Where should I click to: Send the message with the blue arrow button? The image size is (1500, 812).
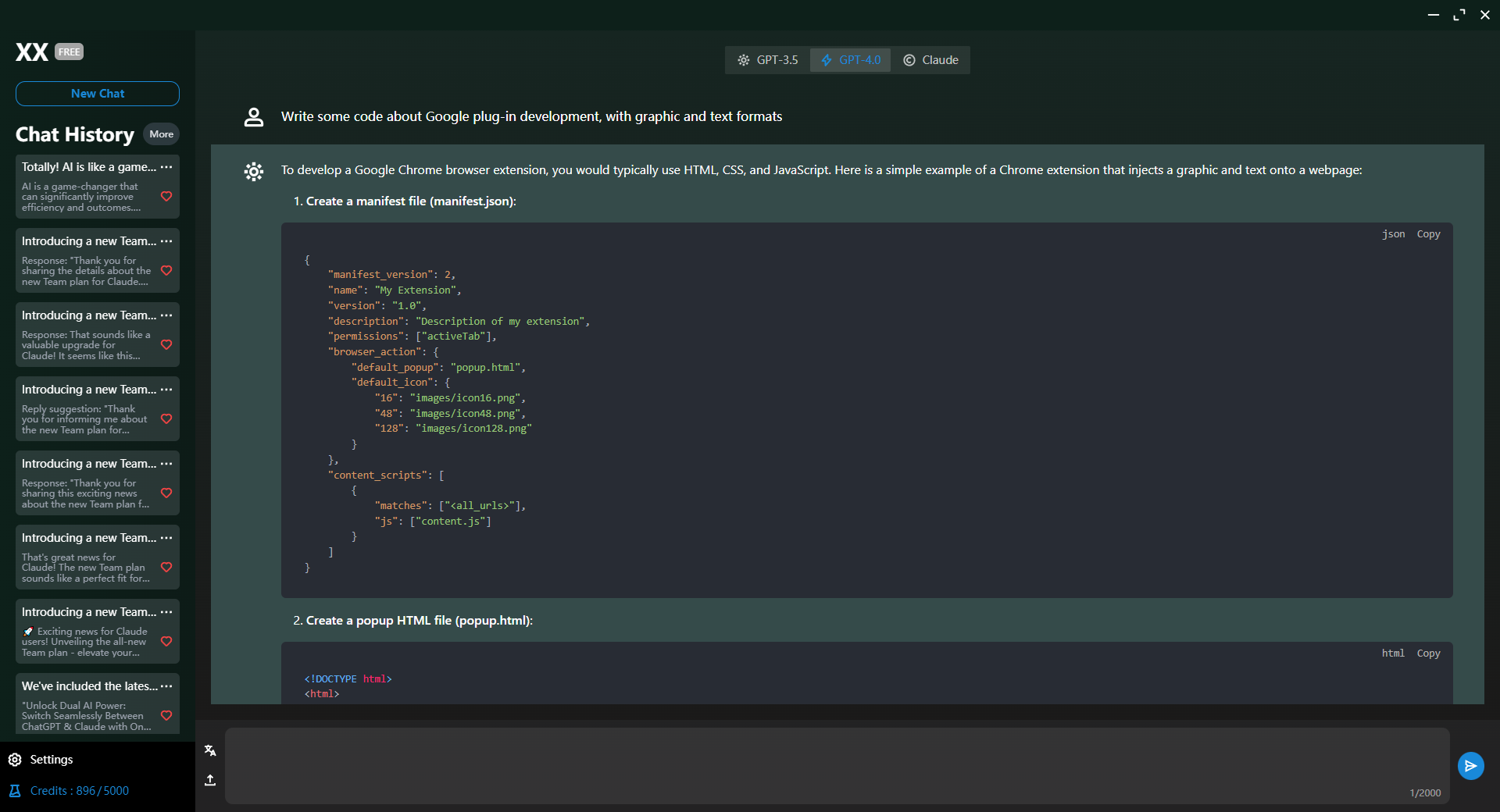pos(1470,766)
